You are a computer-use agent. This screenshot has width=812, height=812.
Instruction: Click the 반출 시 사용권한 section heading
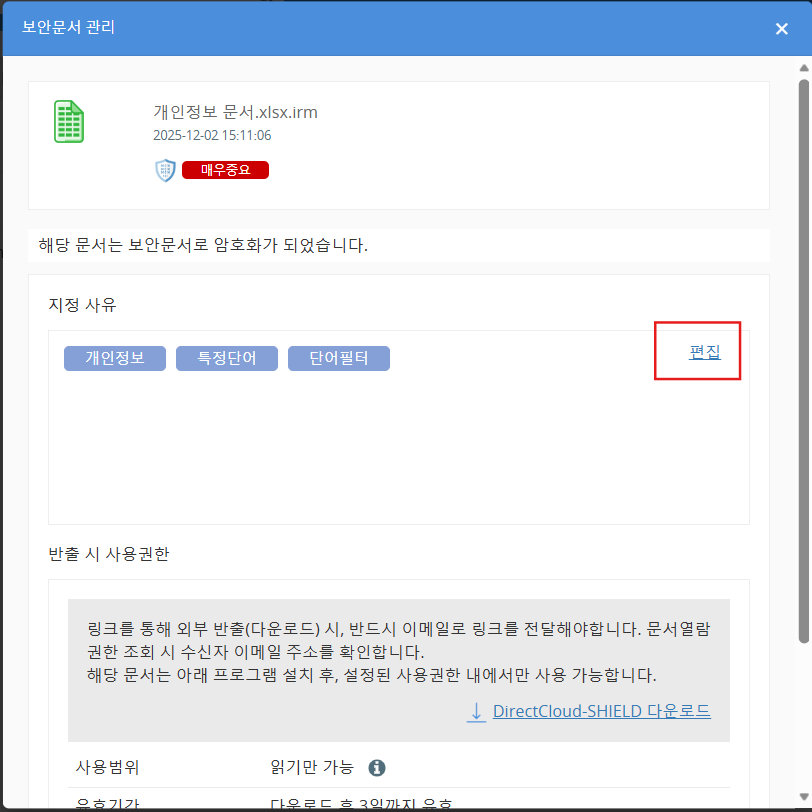(109, 553)
